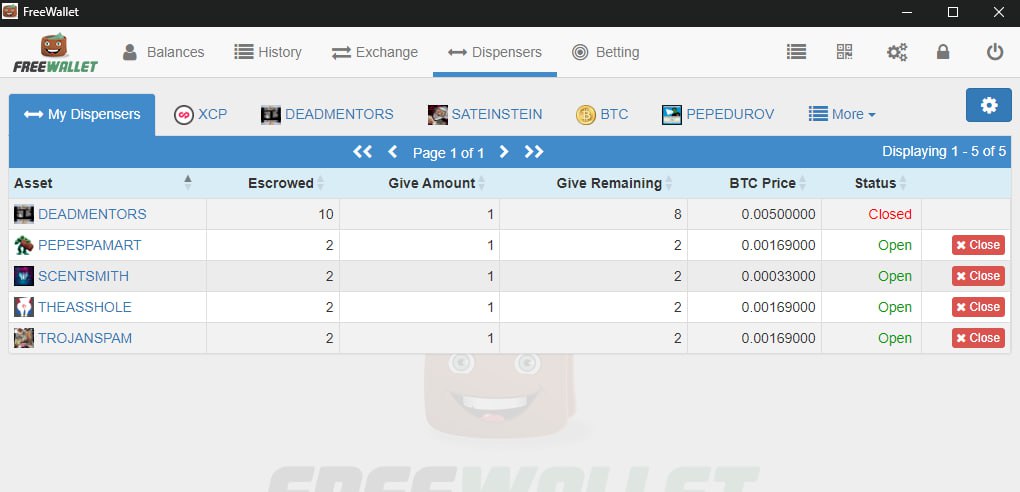Sort table by Give Remaining column
The width and height of the screenshot is (1020, 492).
593,184
